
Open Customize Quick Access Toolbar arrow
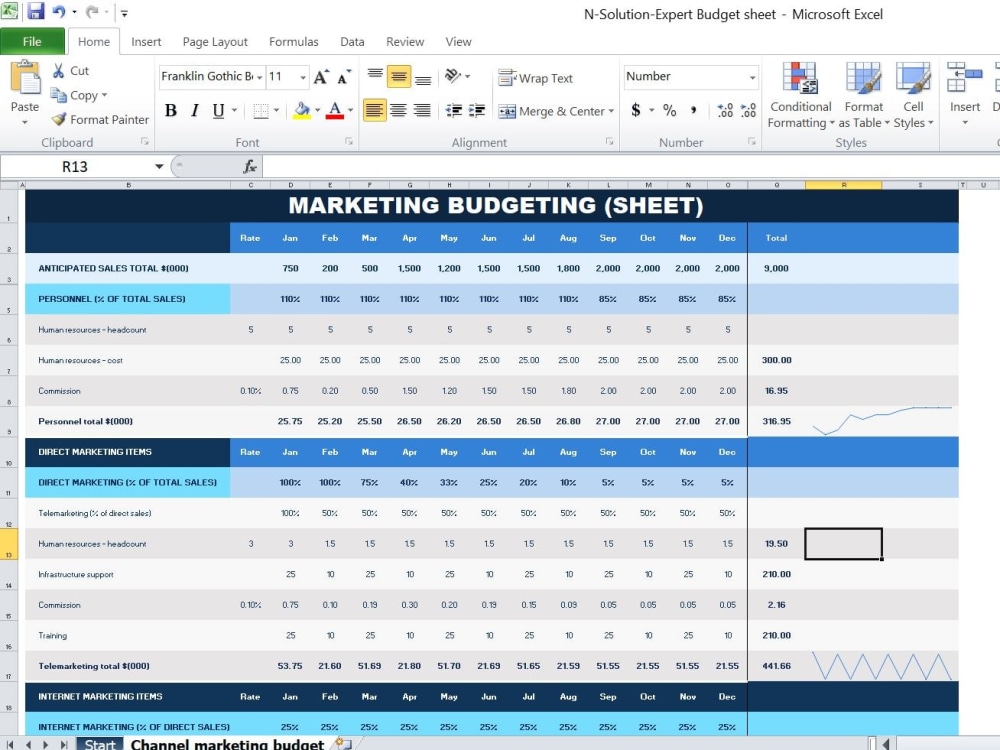[124, 12]
